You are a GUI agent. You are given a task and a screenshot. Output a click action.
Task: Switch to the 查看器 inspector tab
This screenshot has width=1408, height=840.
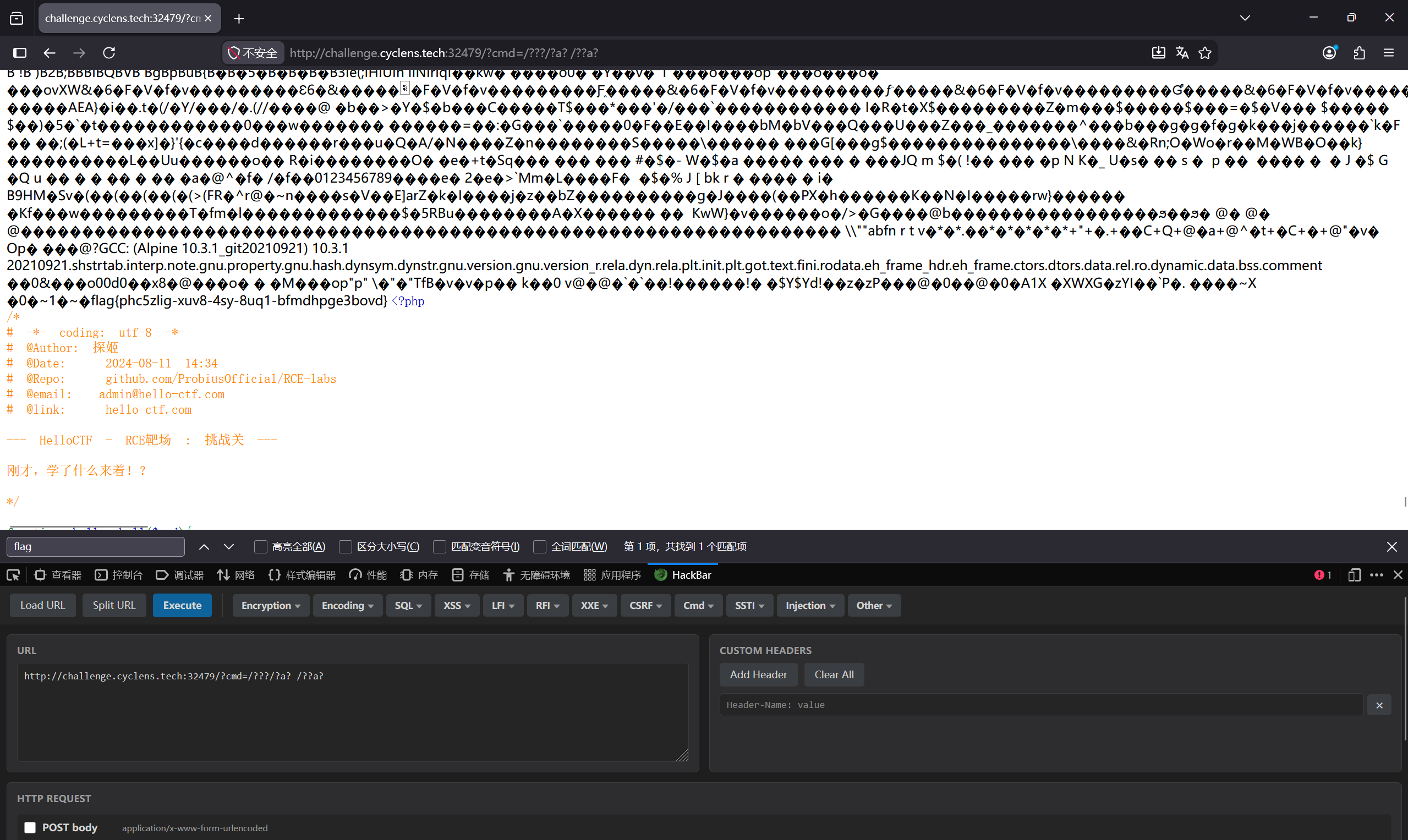[58, 575]
